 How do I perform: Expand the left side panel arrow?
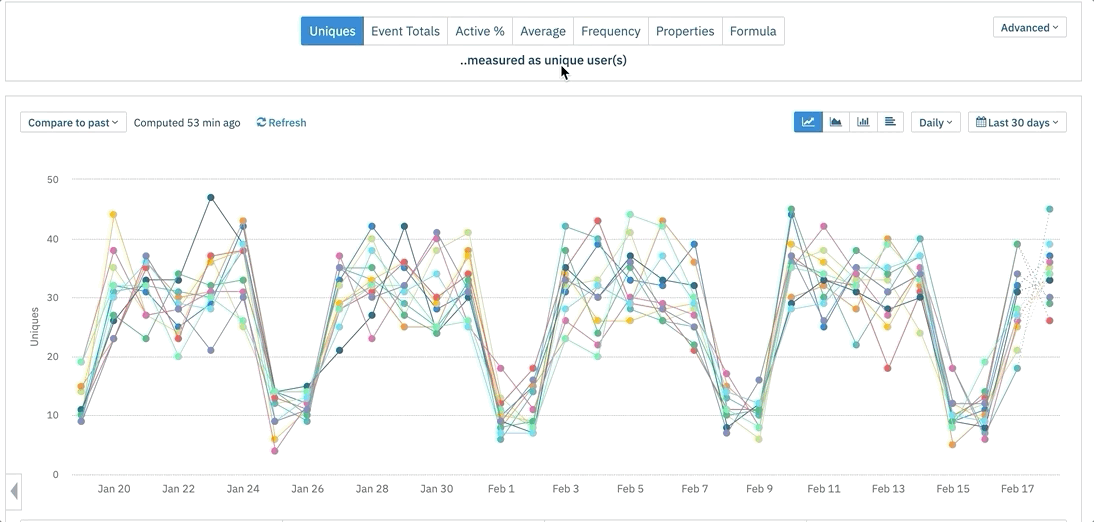pyautogui.click(x=14, y=491)
